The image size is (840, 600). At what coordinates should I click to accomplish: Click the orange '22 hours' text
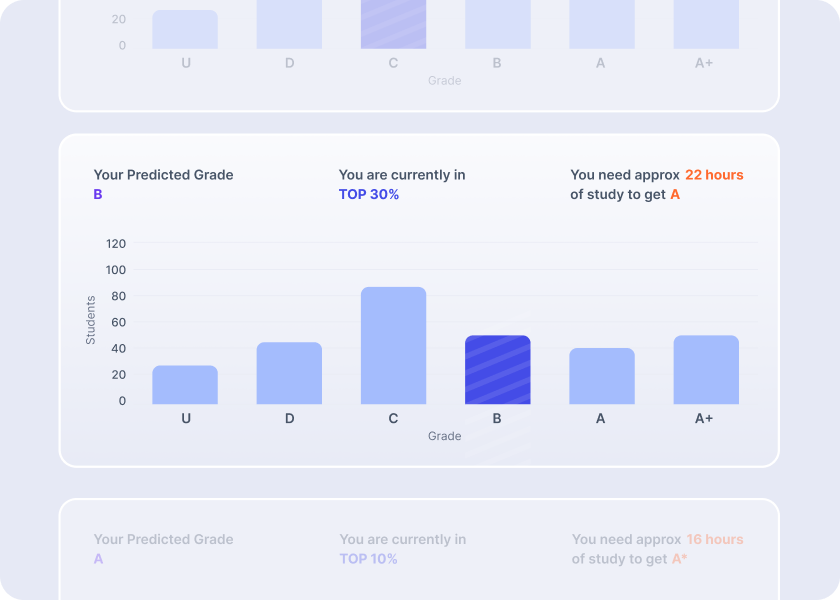pyautogui.click(x=714, y=175)
